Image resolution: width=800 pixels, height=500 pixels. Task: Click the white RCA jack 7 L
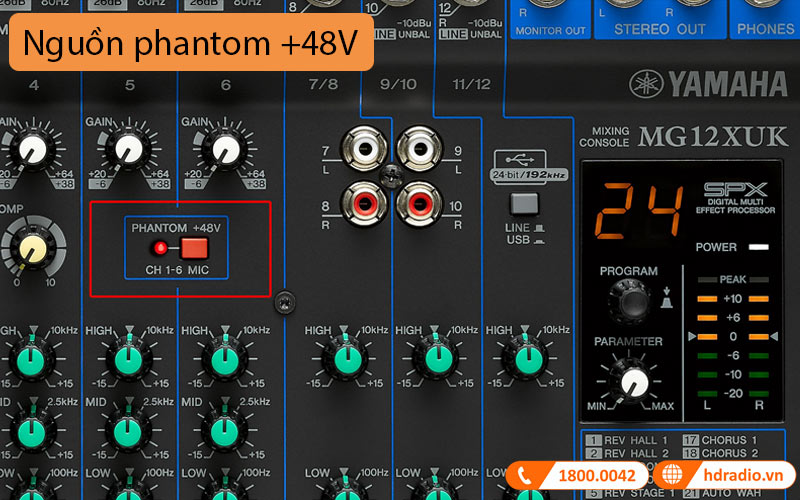click(364, 149)
